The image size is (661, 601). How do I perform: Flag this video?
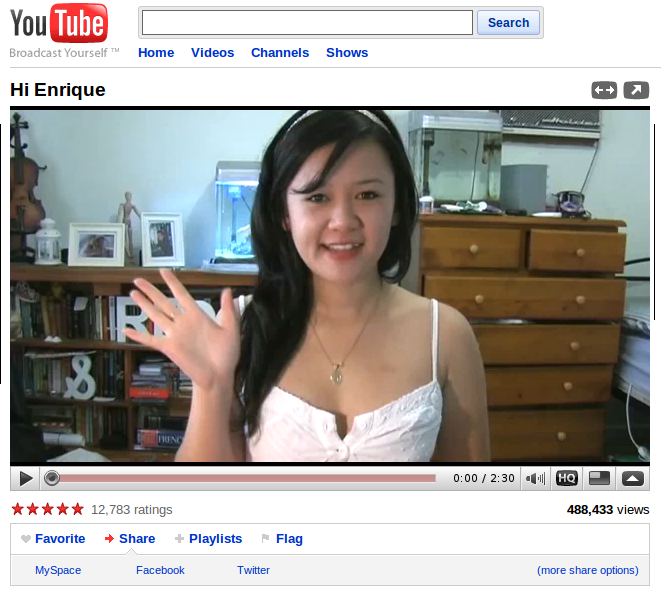tap(289, 539)
